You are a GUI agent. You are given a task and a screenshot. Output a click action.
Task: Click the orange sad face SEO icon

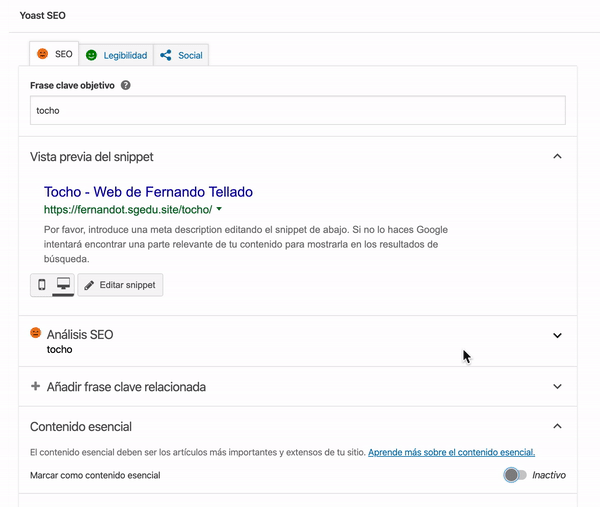tap(43, 54)
